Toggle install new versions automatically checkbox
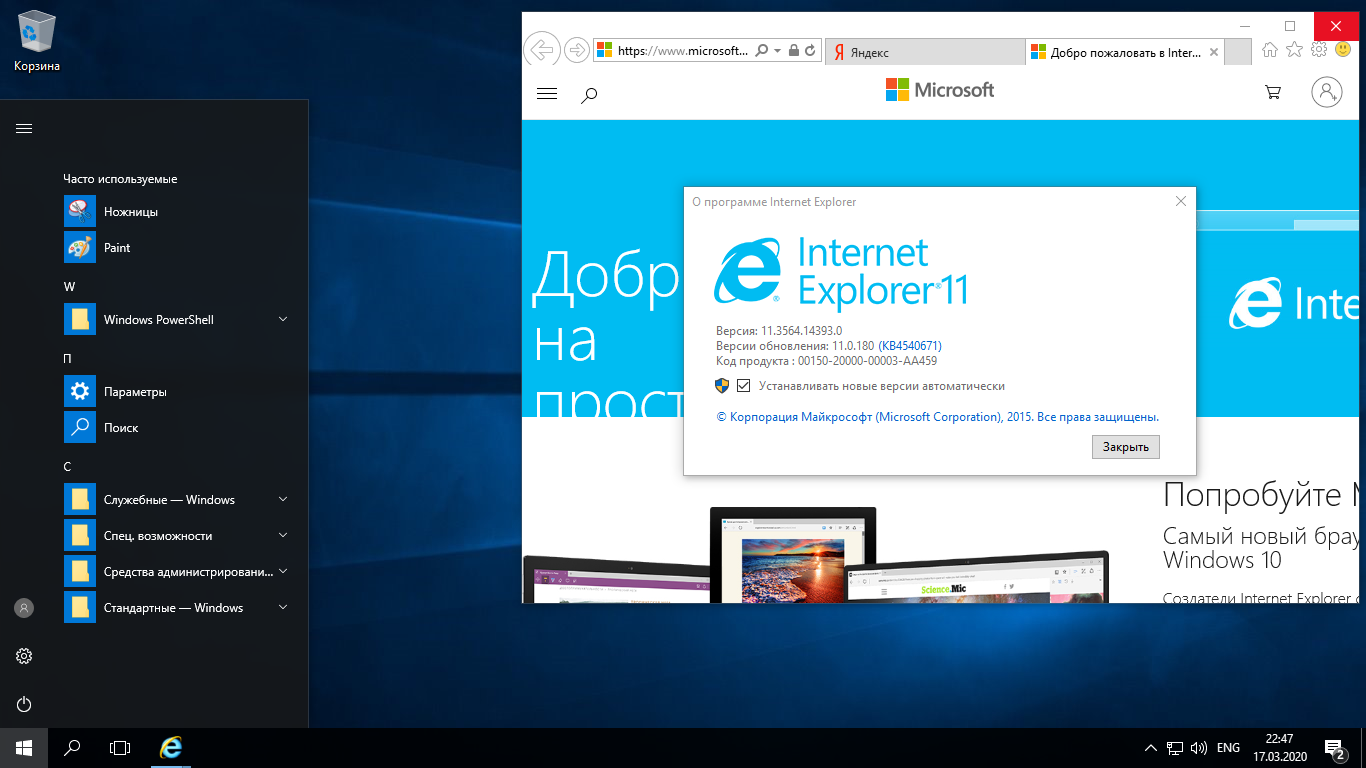Screen dimensions: 1366x768 click(x=743, y=386)
